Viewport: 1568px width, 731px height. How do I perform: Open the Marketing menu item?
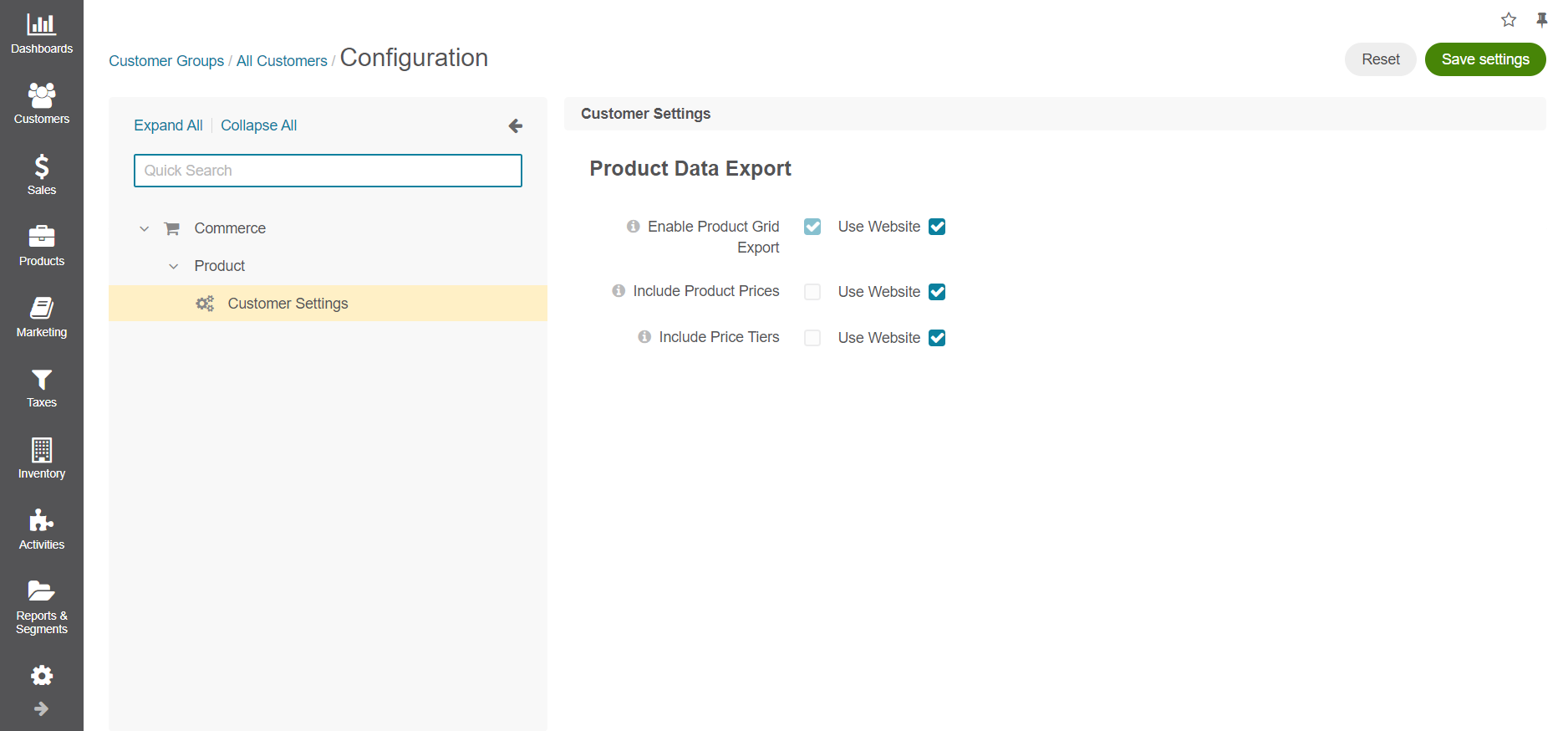click(x=41, y=318)
